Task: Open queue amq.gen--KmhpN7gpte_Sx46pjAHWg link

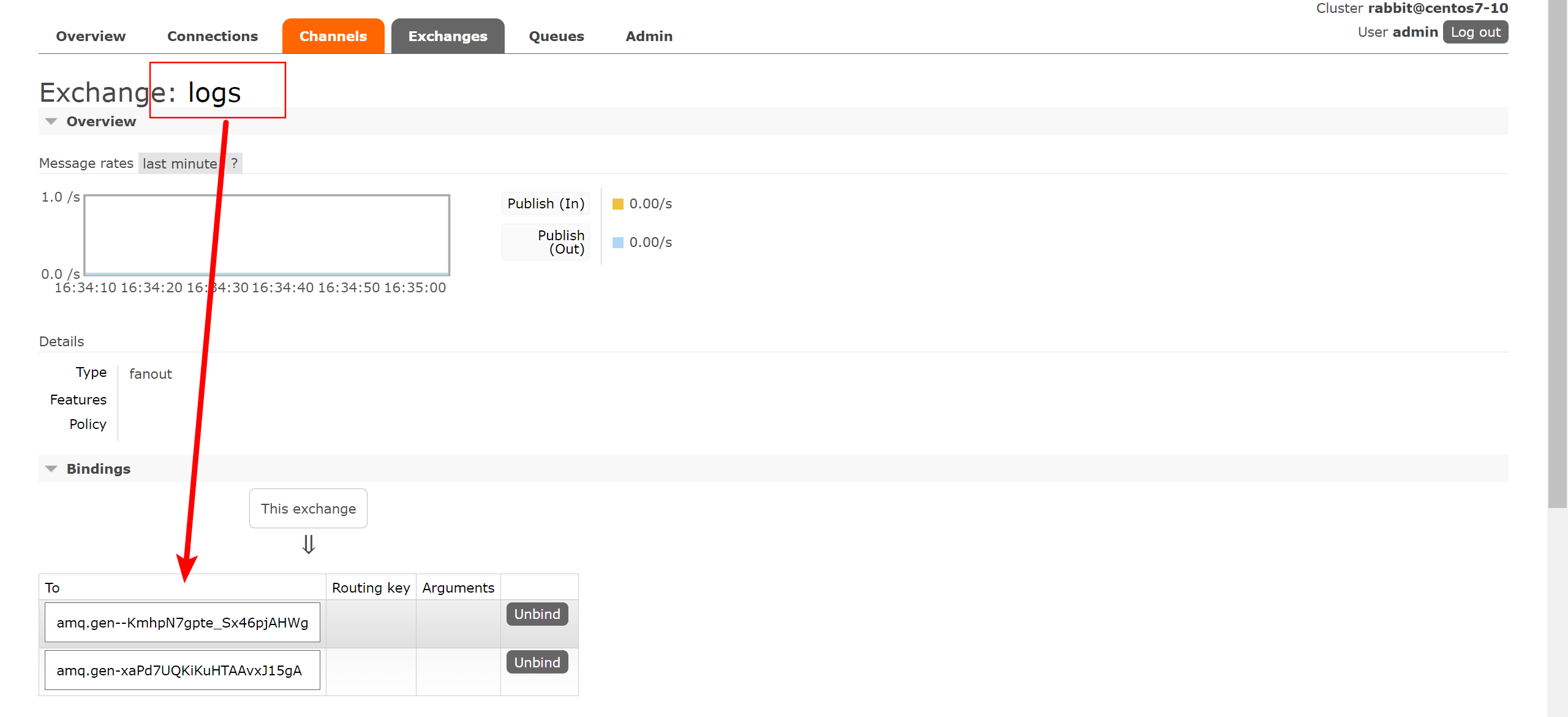Action: pos(182,623)
